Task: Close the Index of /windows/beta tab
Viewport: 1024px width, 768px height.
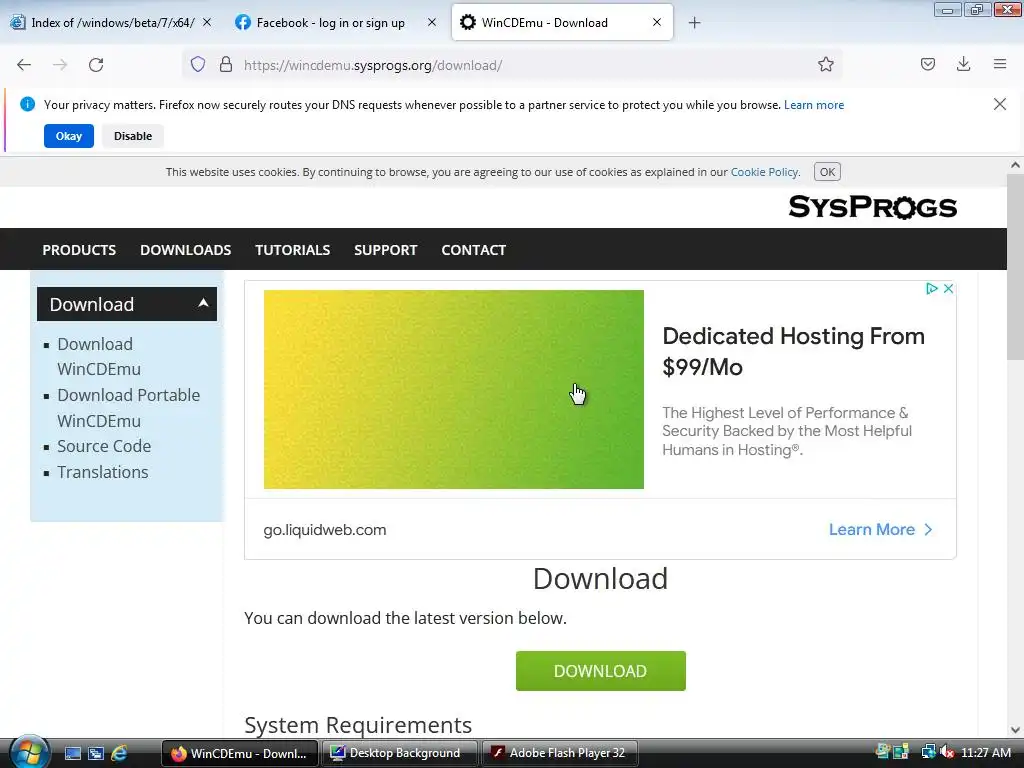Action: pyautogui.click(x=207, y=22)
